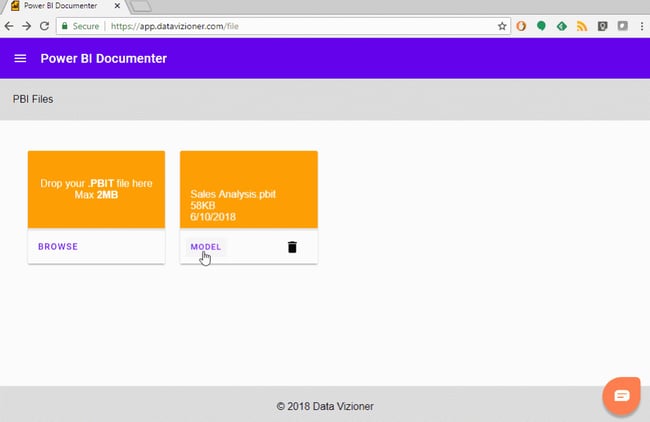The height and width of the screenshot is (422, 650).
Task: Click the 58KB file size text
Action: pos(203,205)
